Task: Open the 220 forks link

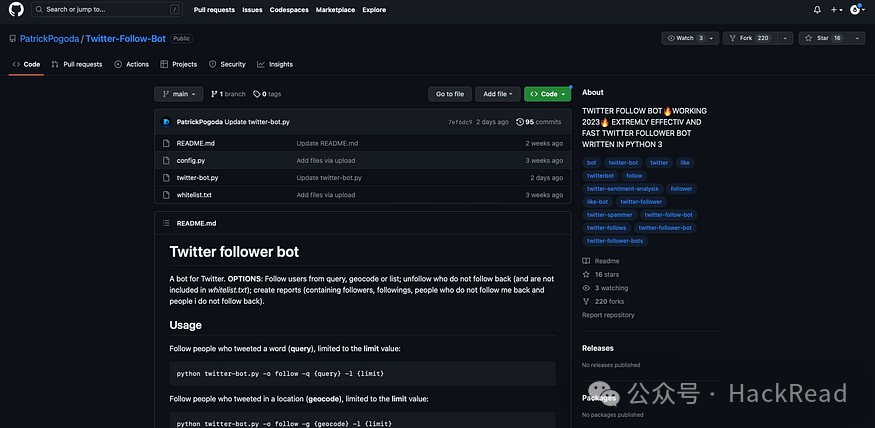Action: coord(603,301)
